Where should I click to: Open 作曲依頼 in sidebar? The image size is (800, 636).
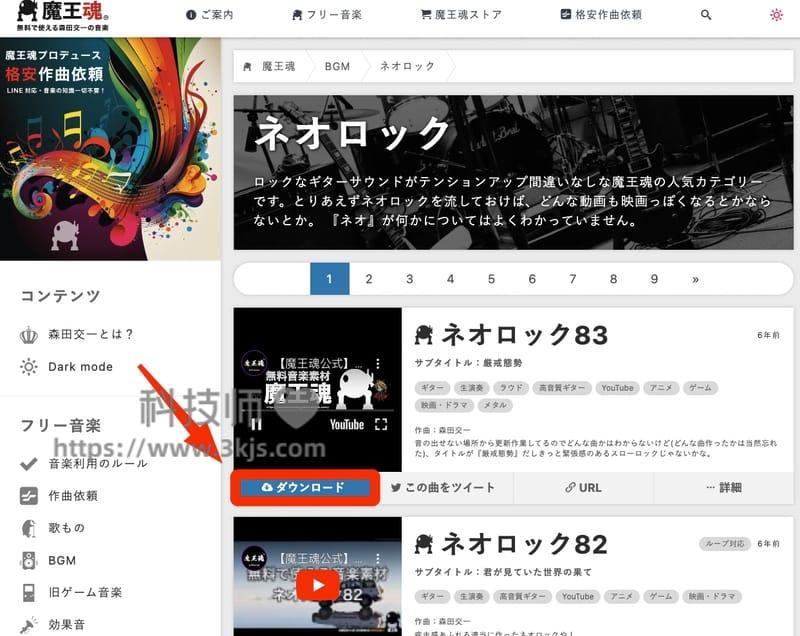(73, 495)
